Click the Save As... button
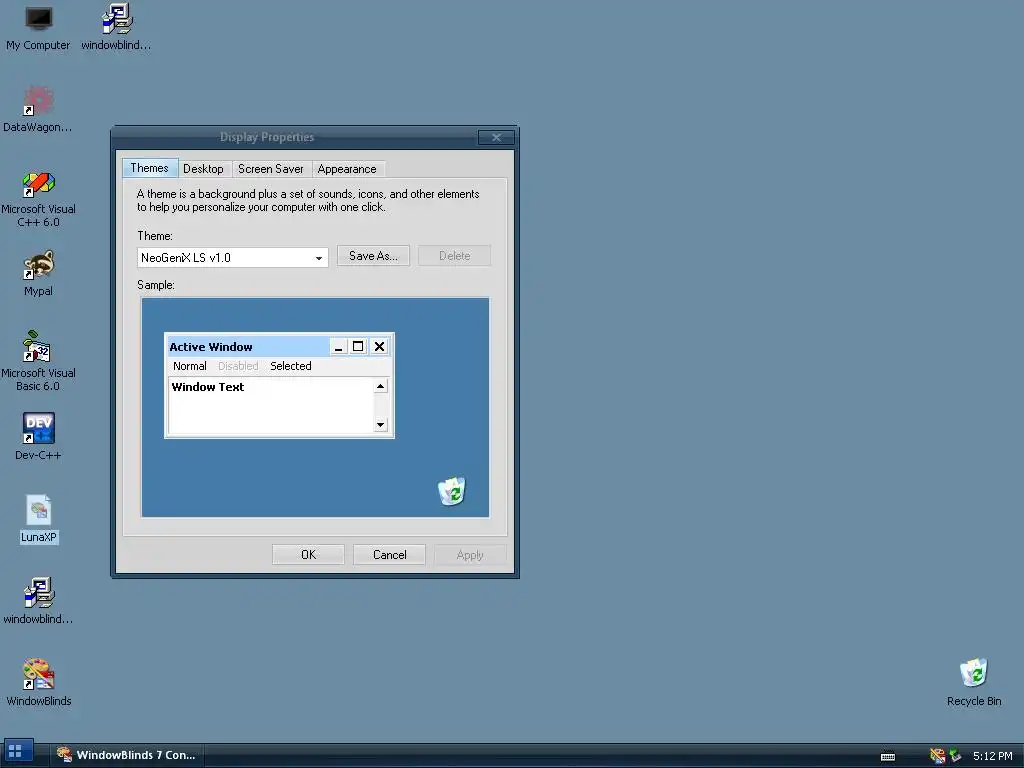Image resolution: width=1024 pixels, height=768 pixels. click(x=373, y=256)
